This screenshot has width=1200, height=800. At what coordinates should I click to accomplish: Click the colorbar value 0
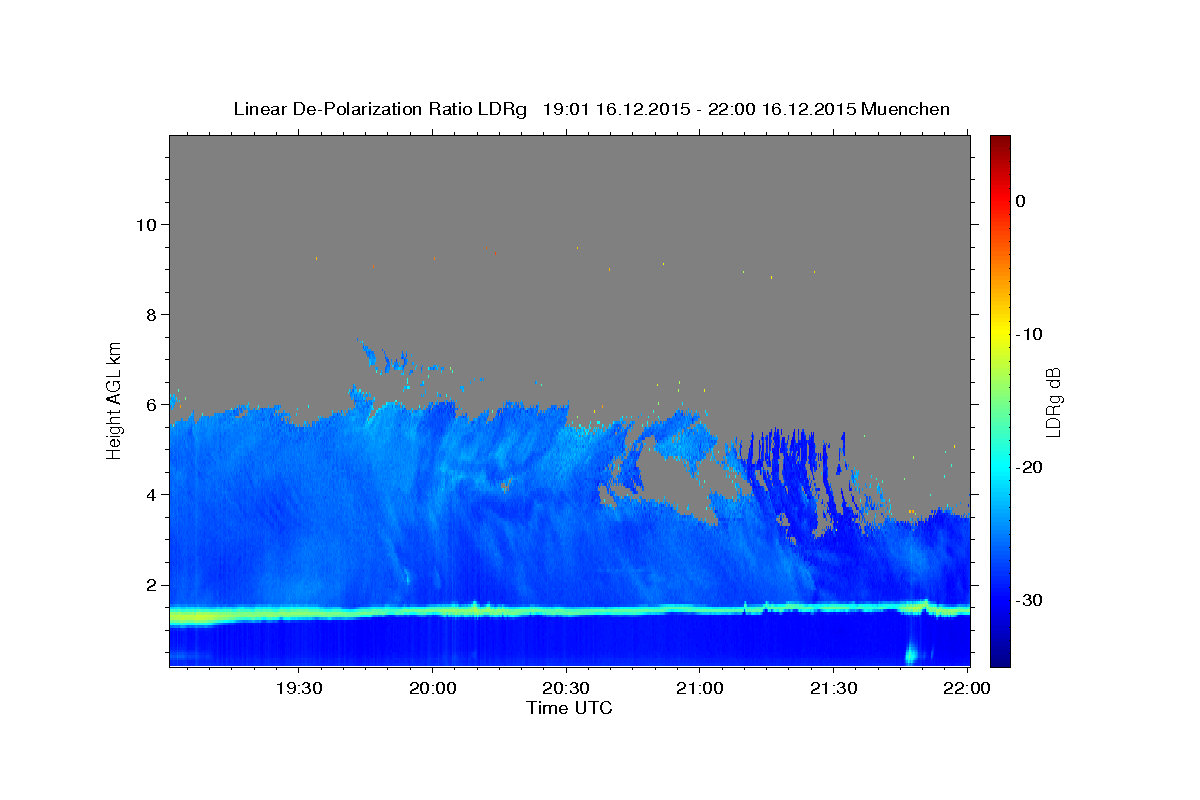point(1021,201)
